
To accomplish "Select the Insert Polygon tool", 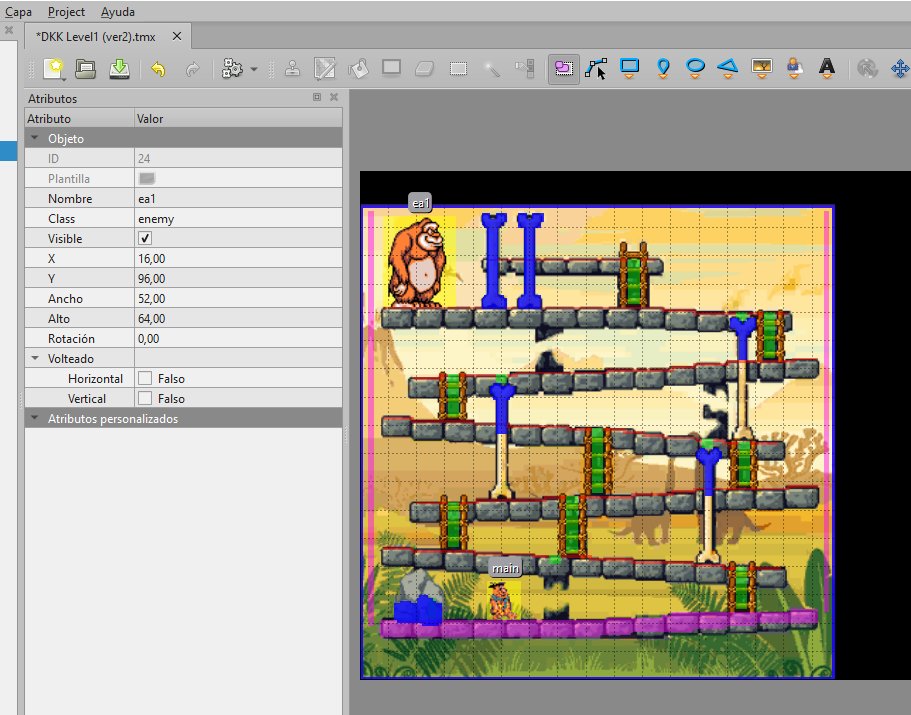I will point(727,68).
